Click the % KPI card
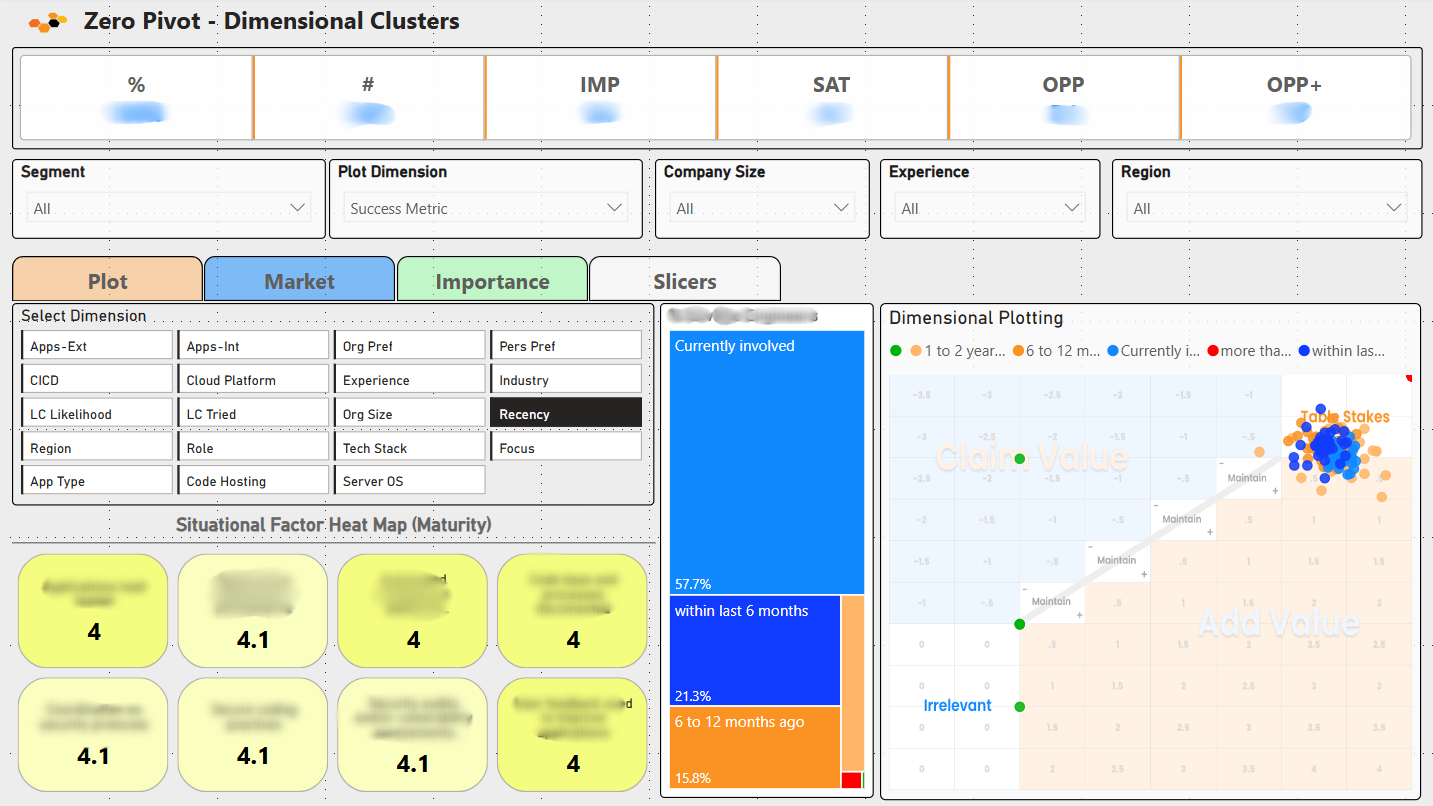The height and width of the screenshot is (806, 1433). tap(136, 97)
